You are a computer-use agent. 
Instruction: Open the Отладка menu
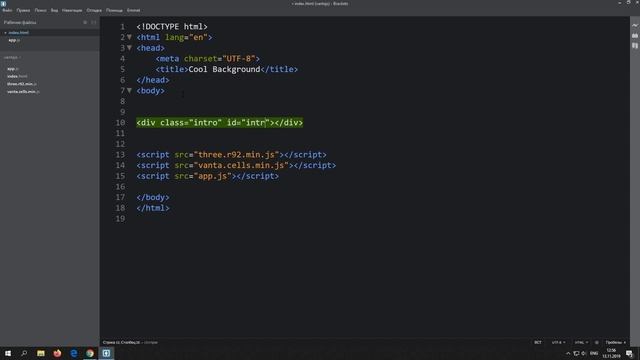[94, 10]
